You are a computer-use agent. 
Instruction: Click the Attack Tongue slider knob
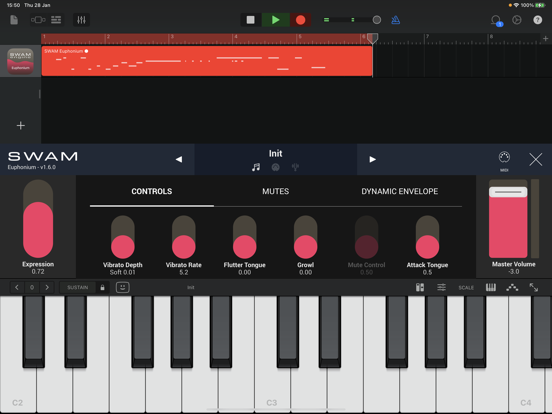click(x=427, y=247)
